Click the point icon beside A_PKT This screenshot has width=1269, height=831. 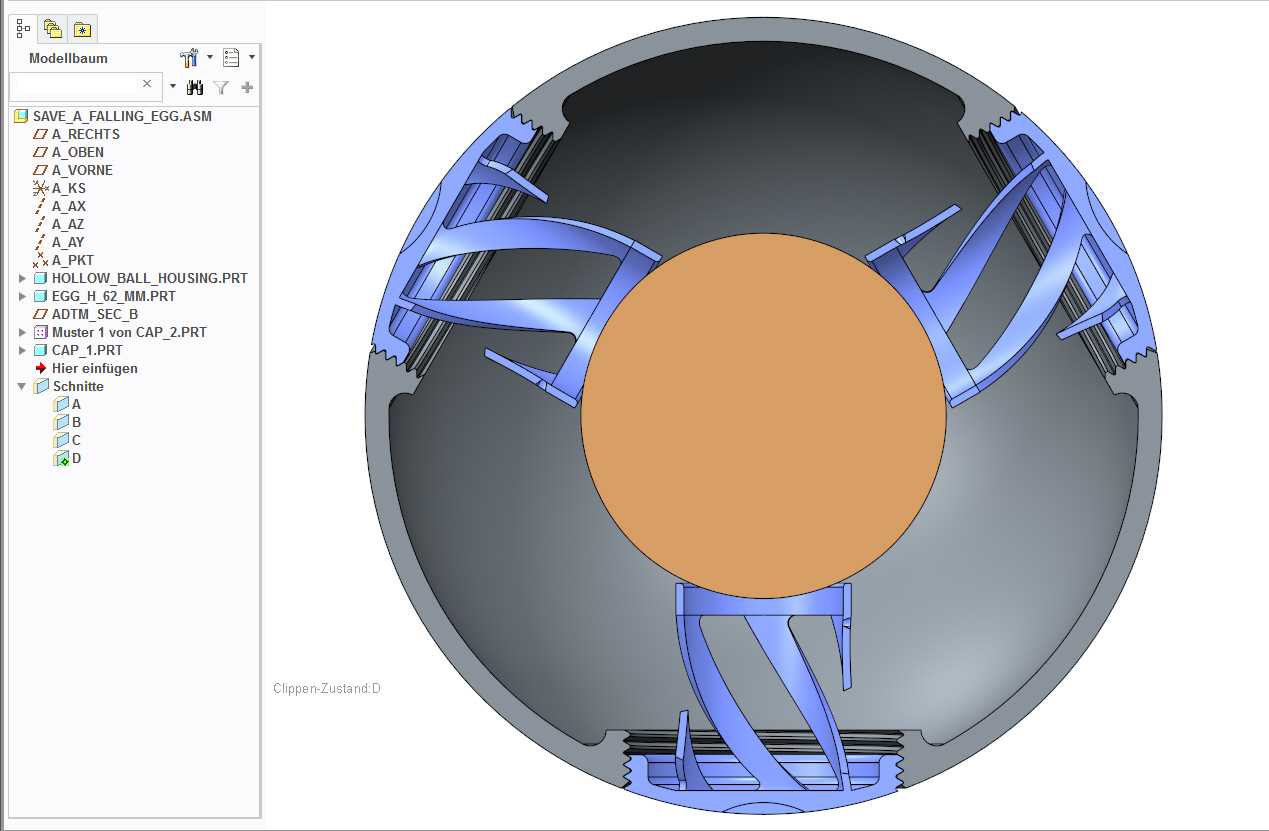[41, 260]
